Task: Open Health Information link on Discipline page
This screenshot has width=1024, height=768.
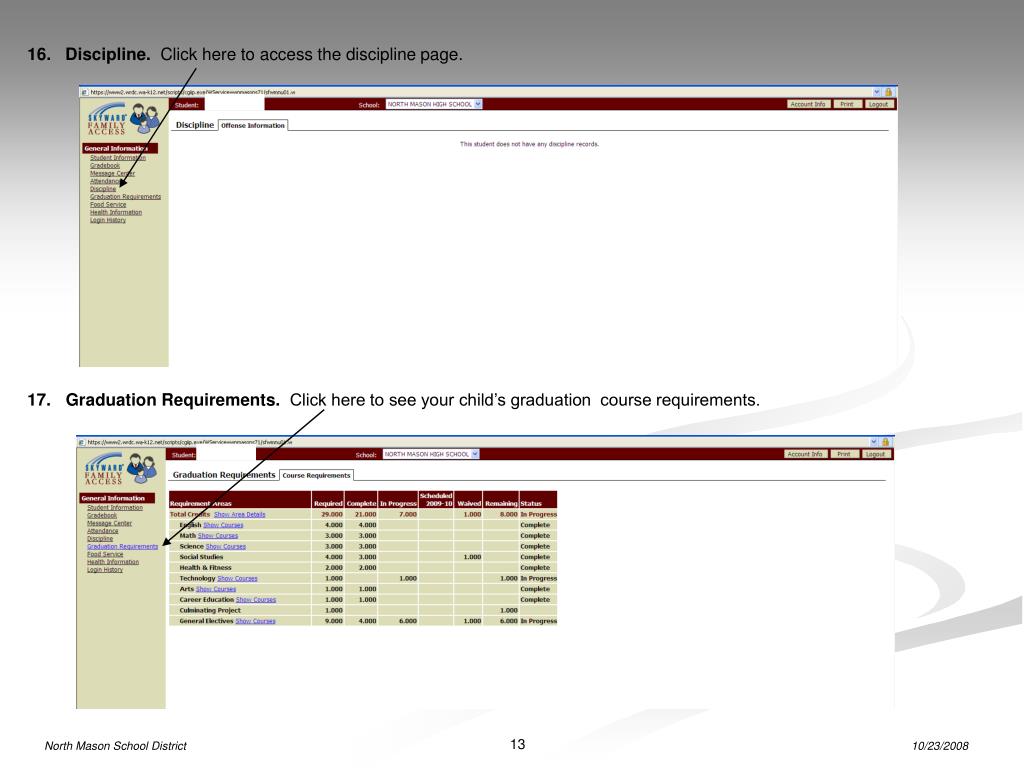Action: [116, 212]
